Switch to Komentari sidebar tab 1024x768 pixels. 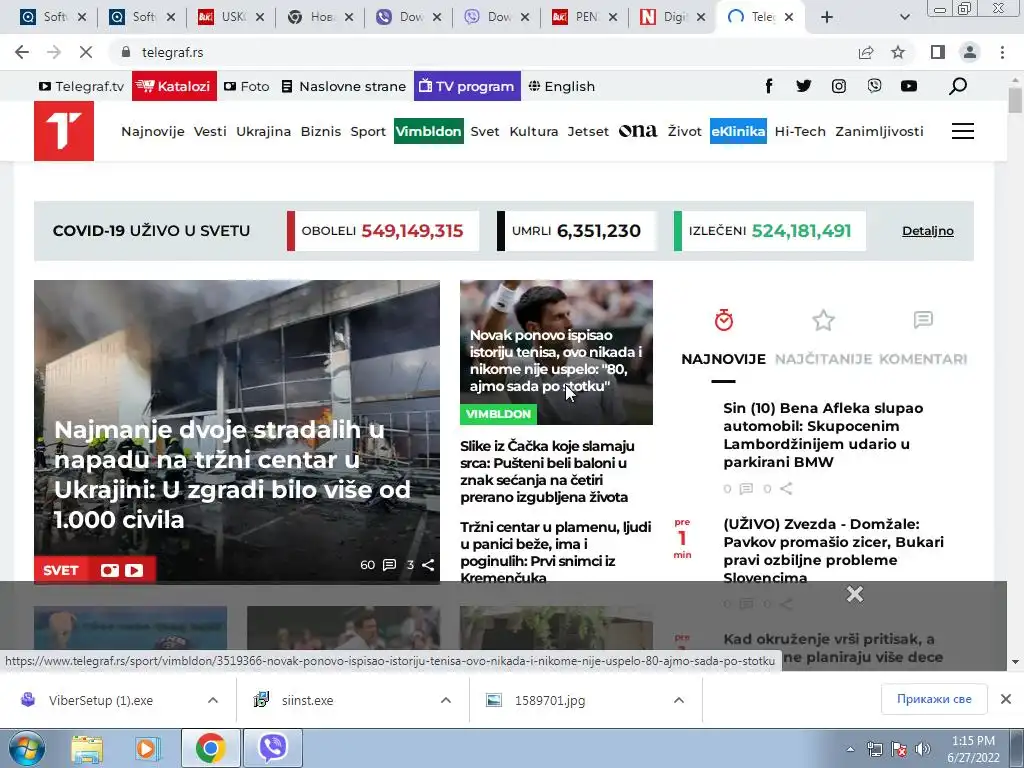point(923,338)
